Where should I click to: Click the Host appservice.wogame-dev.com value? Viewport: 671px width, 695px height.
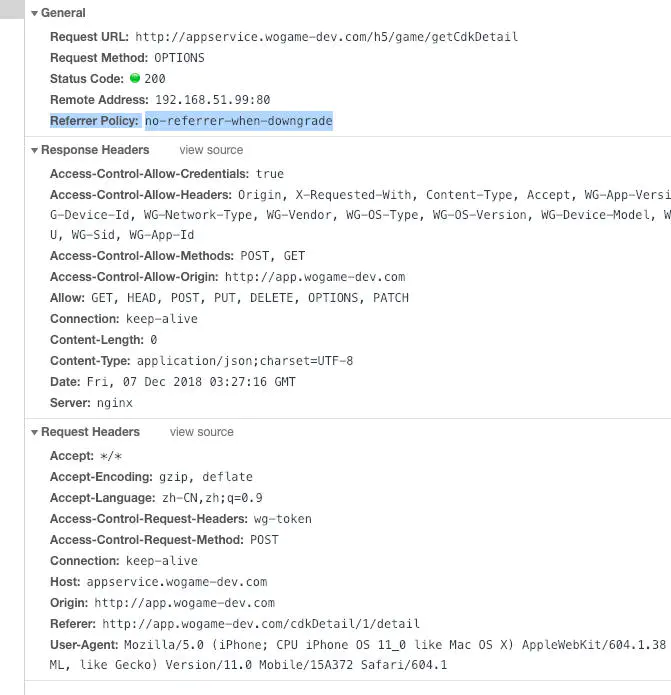click(177, 582)
